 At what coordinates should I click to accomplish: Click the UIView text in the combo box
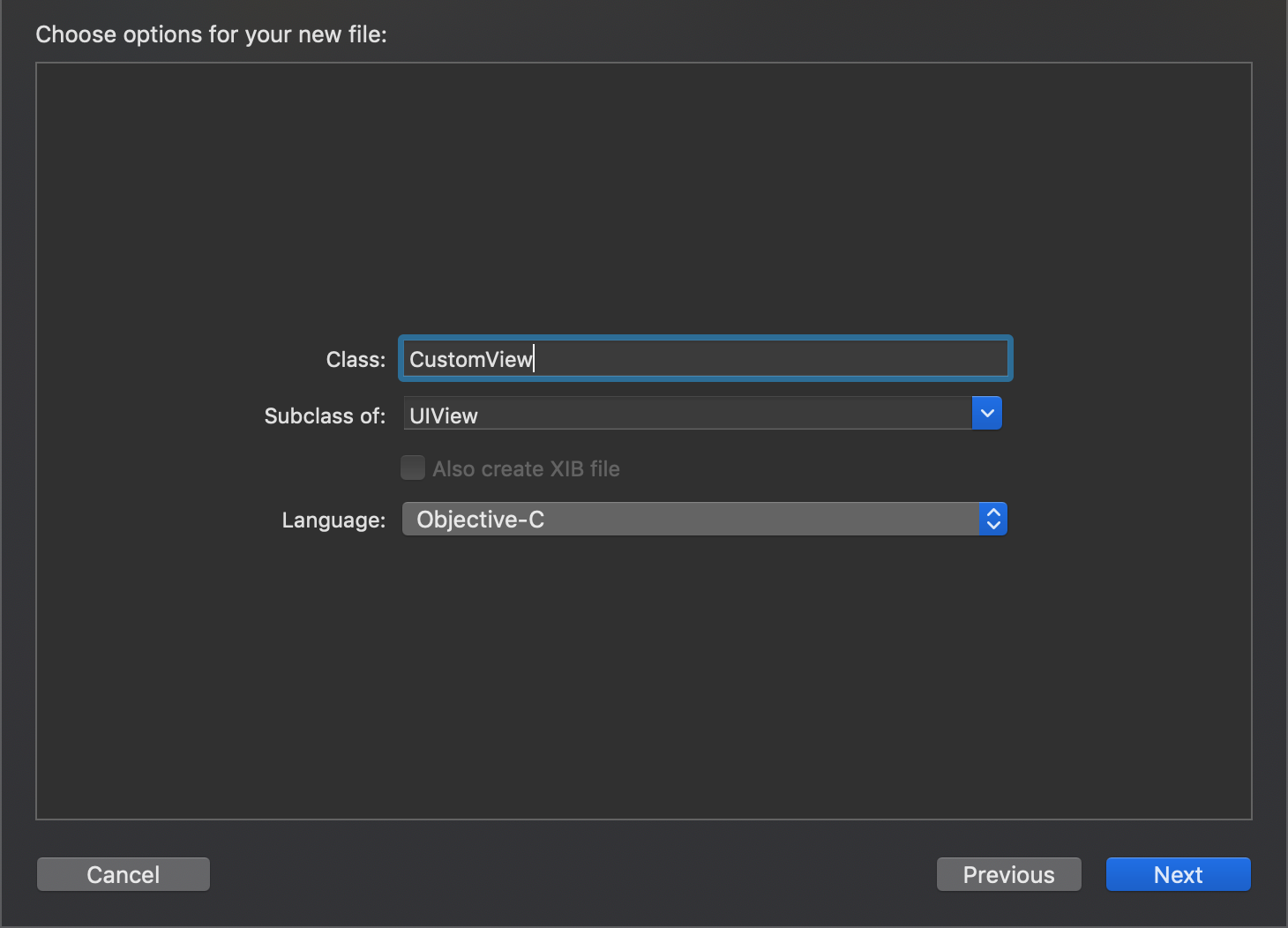point(444,415)
